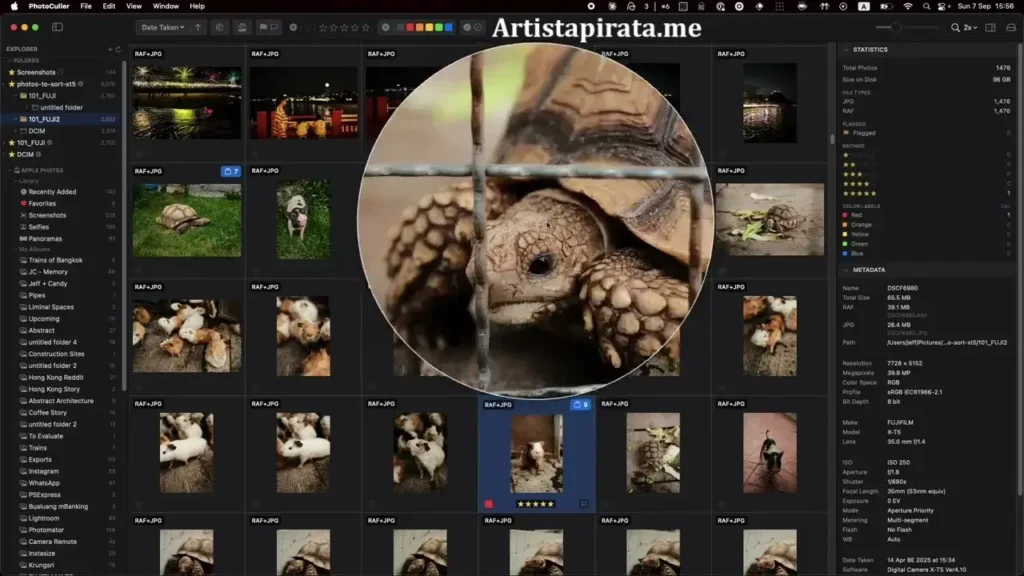Filter by blue color label
The image size is (1024, 576).
448,27
